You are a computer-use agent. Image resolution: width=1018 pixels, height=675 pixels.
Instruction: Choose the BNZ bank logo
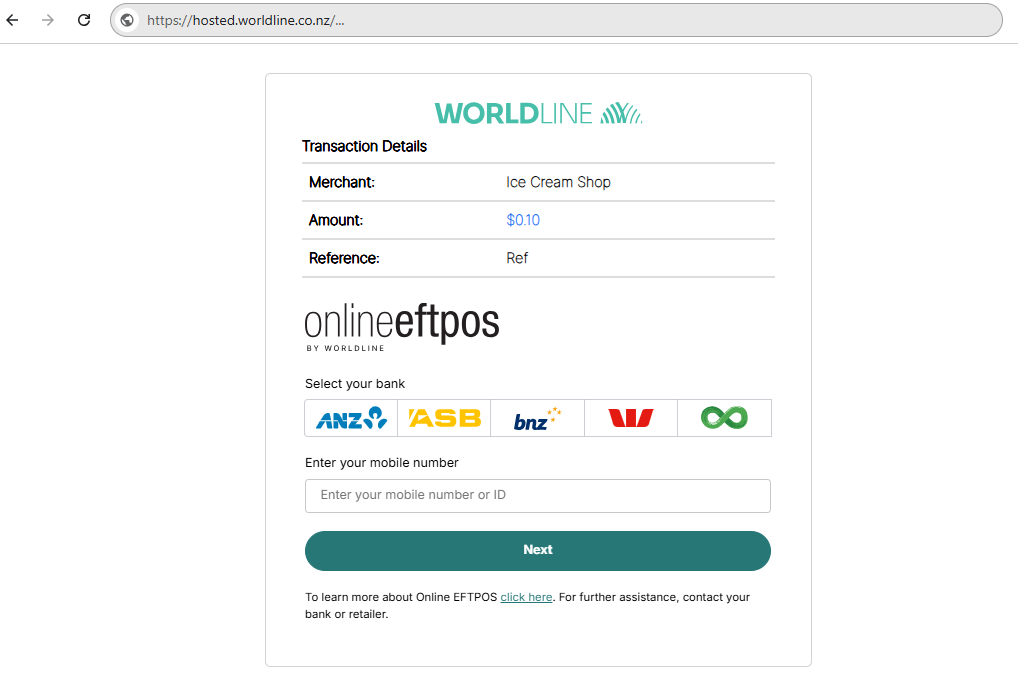[x=538, y=418]
